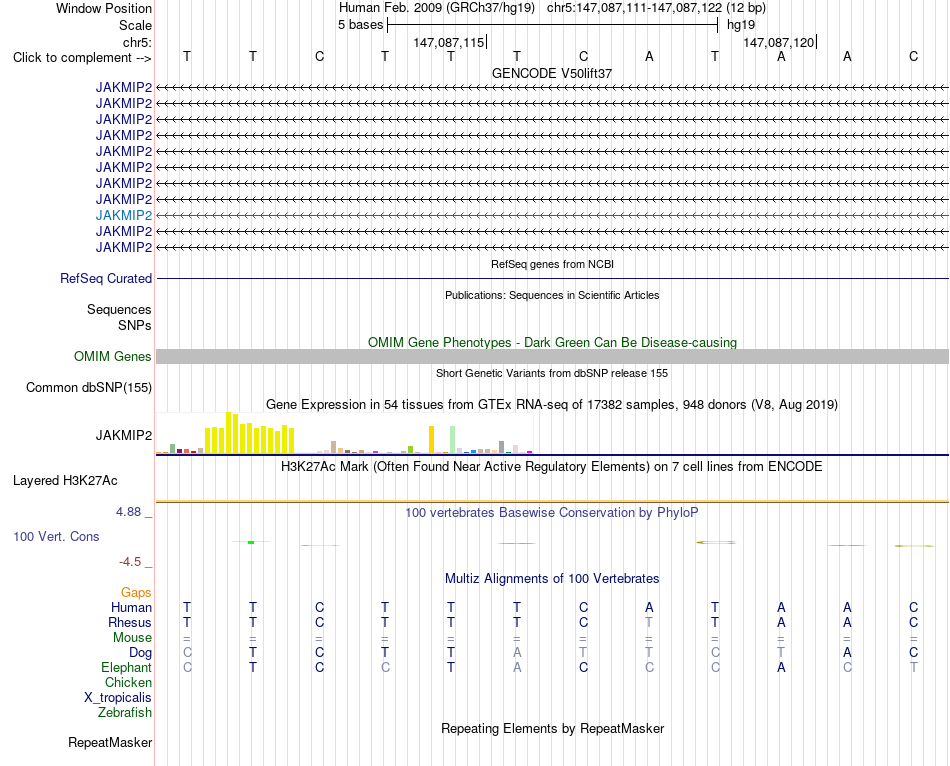Screen dimensions: 950x766
Task: Click the 'Click to complement -->' label
Action: [82, 58]
